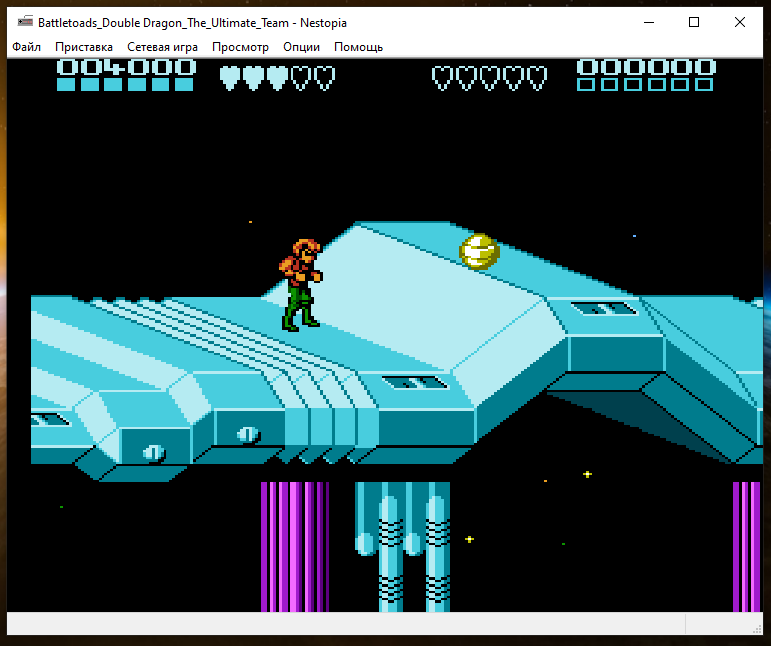Viewport: 771px width, 646px height.
Task: Close the Nestopia window
Action: (740, 22)
